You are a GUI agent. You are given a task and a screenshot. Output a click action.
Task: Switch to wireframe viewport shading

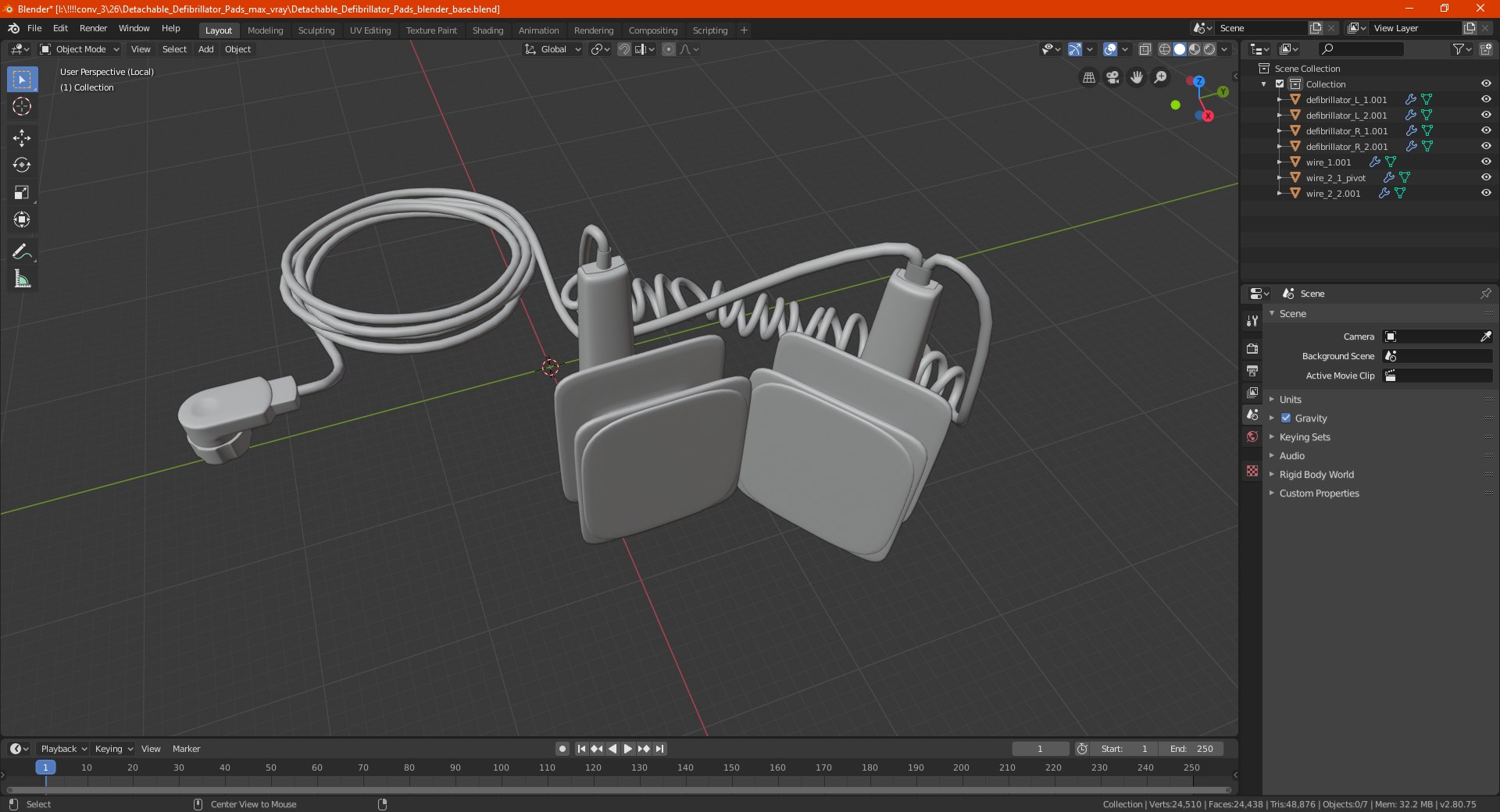coord(1165,49)
